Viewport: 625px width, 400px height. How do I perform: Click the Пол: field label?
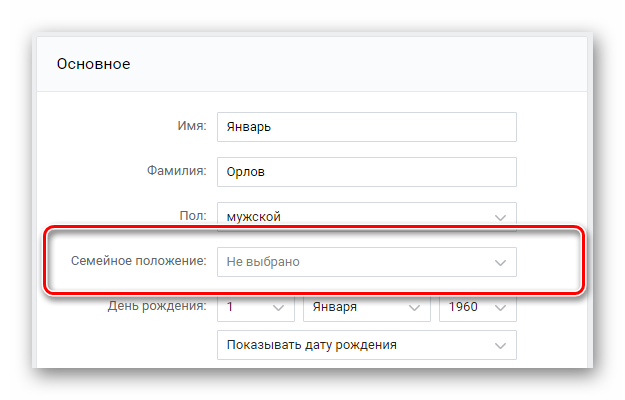tap(193, 216)
